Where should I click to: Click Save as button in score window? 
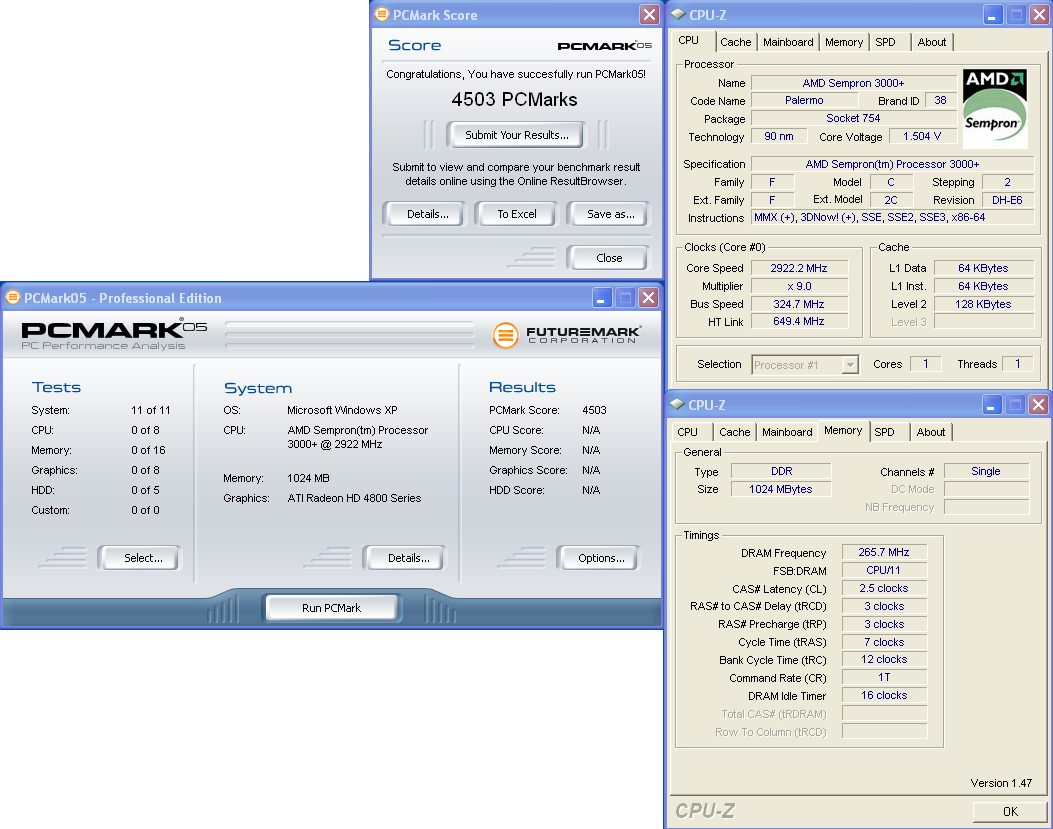tap(610, 214)
